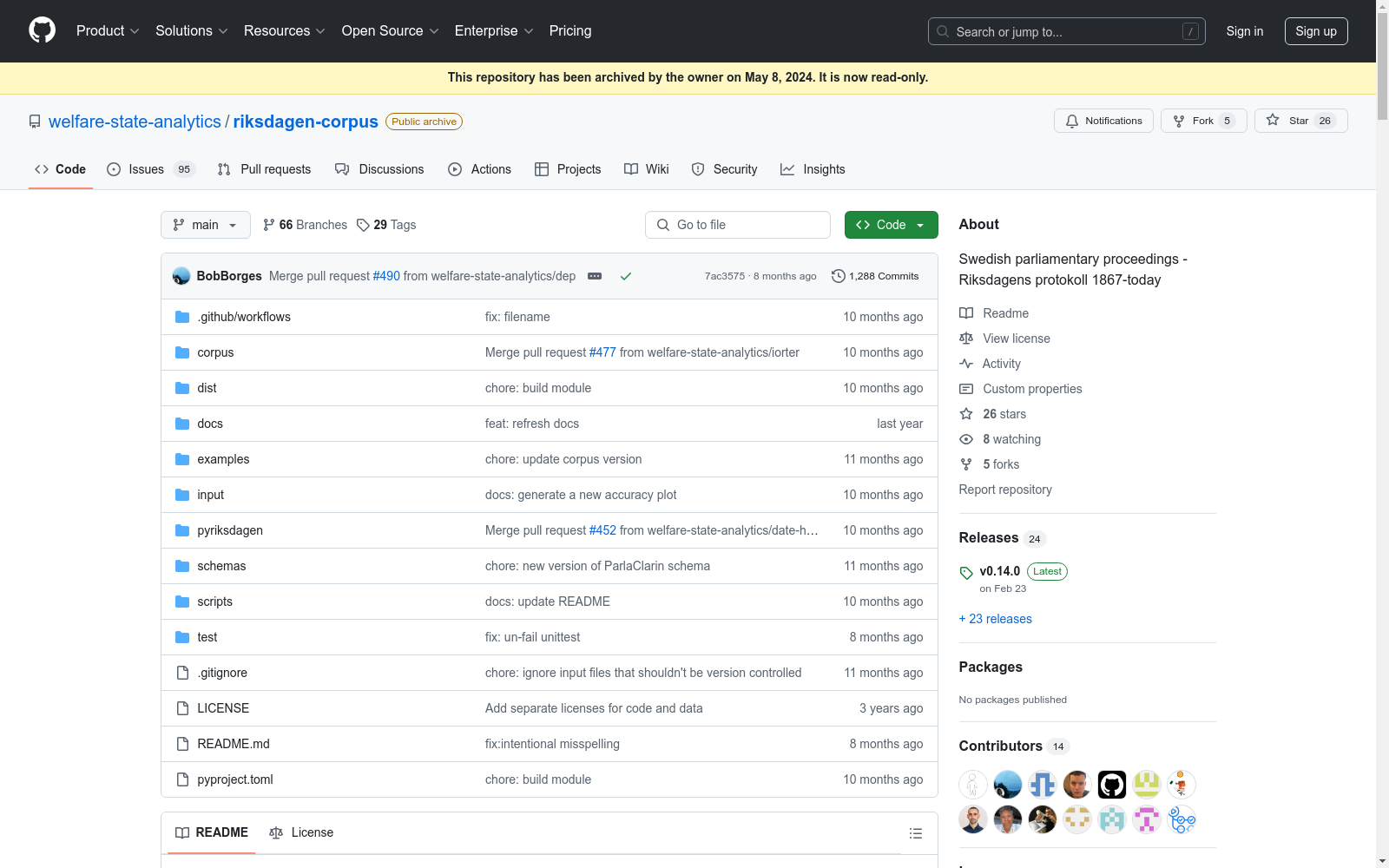Open the .gitignore file
1389x868 pixels.
[222, 673]
